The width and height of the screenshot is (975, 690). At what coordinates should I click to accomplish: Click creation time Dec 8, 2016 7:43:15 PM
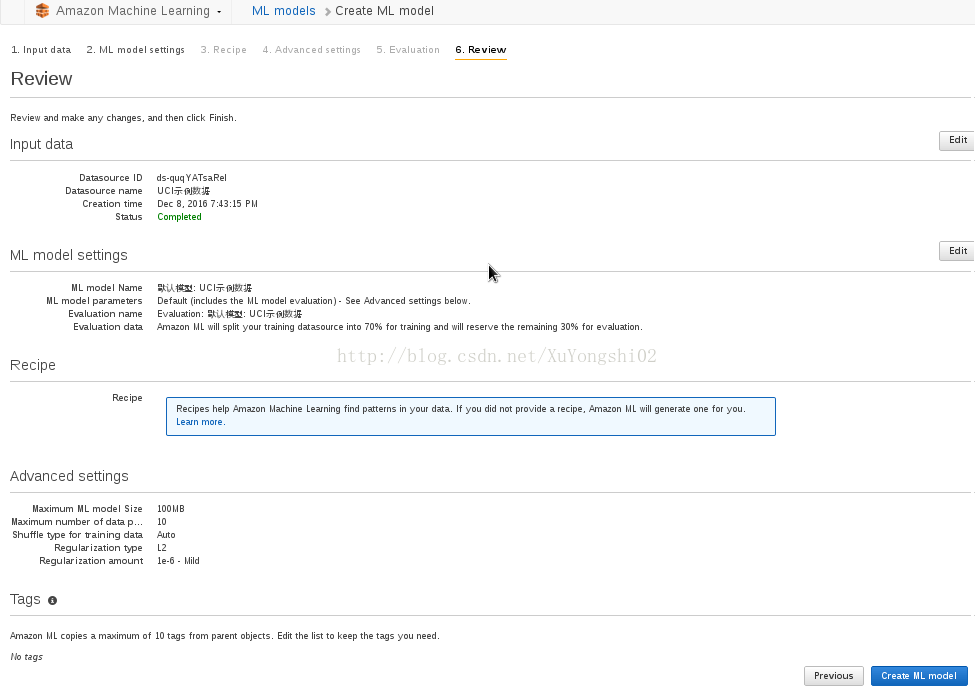pyautogui.click(x=207, y=204)
